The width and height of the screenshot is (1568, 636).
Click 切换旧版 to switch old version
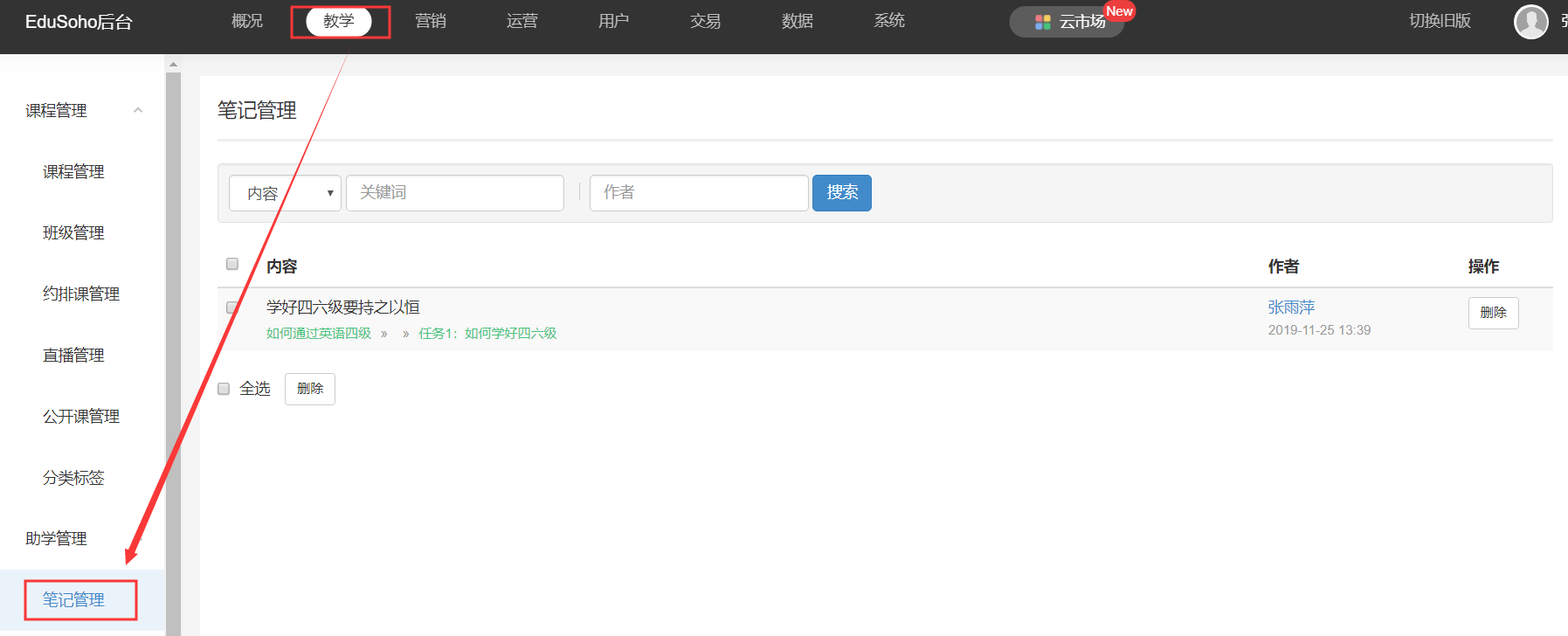(x=1440, y=21)
